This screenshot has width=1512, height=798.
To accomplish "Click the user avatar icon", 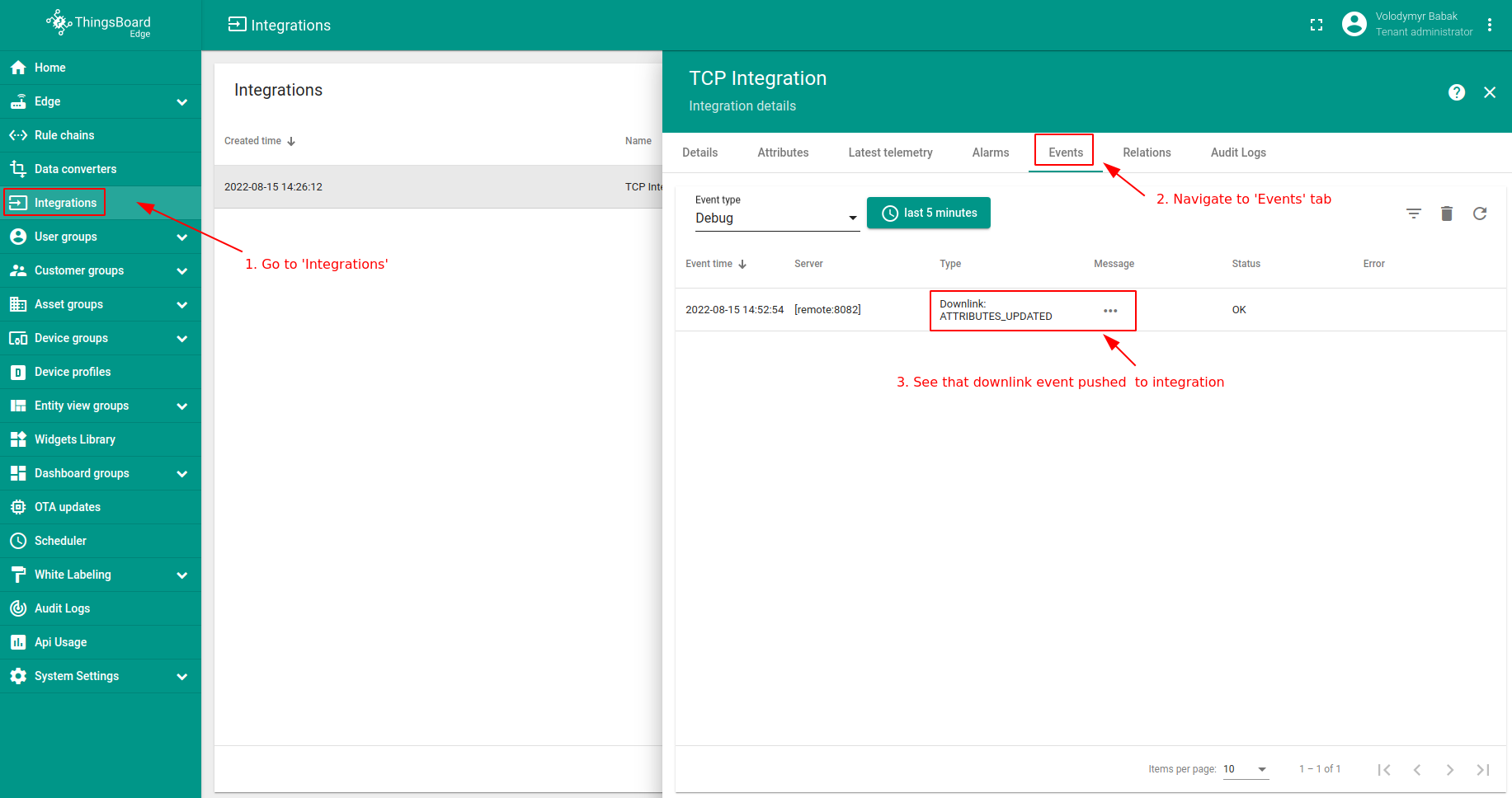I will tap(1354, 25).
